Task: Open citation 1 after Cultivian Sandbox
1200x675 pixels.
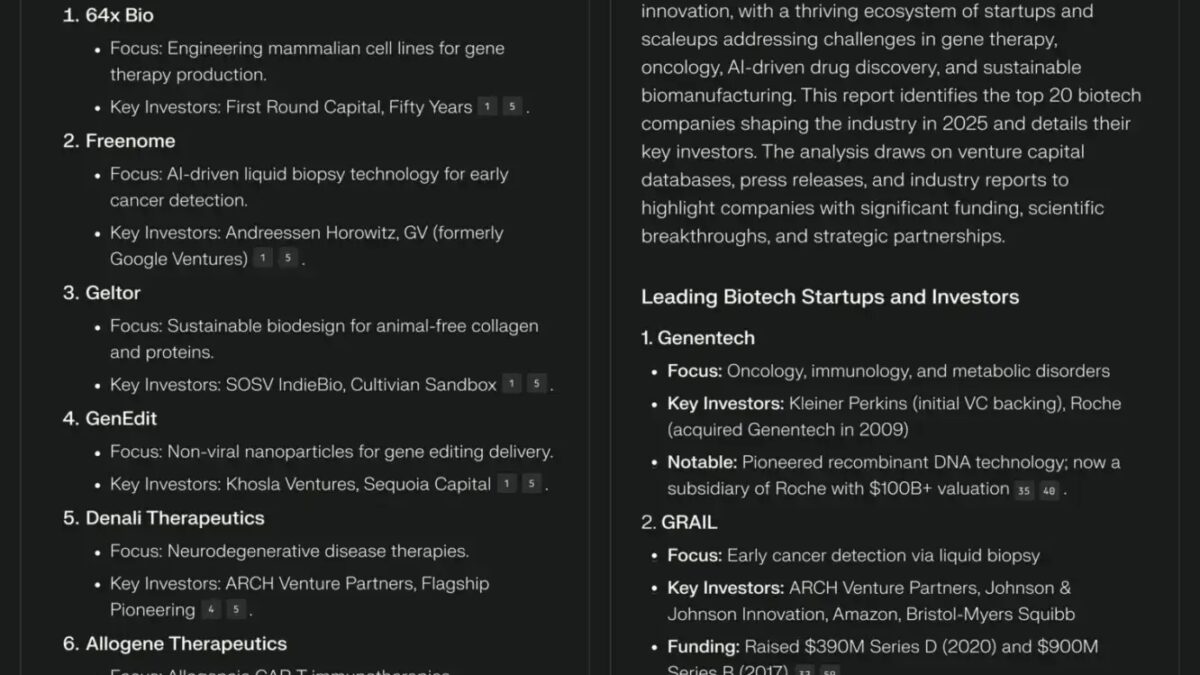Action: coord(511,384)
